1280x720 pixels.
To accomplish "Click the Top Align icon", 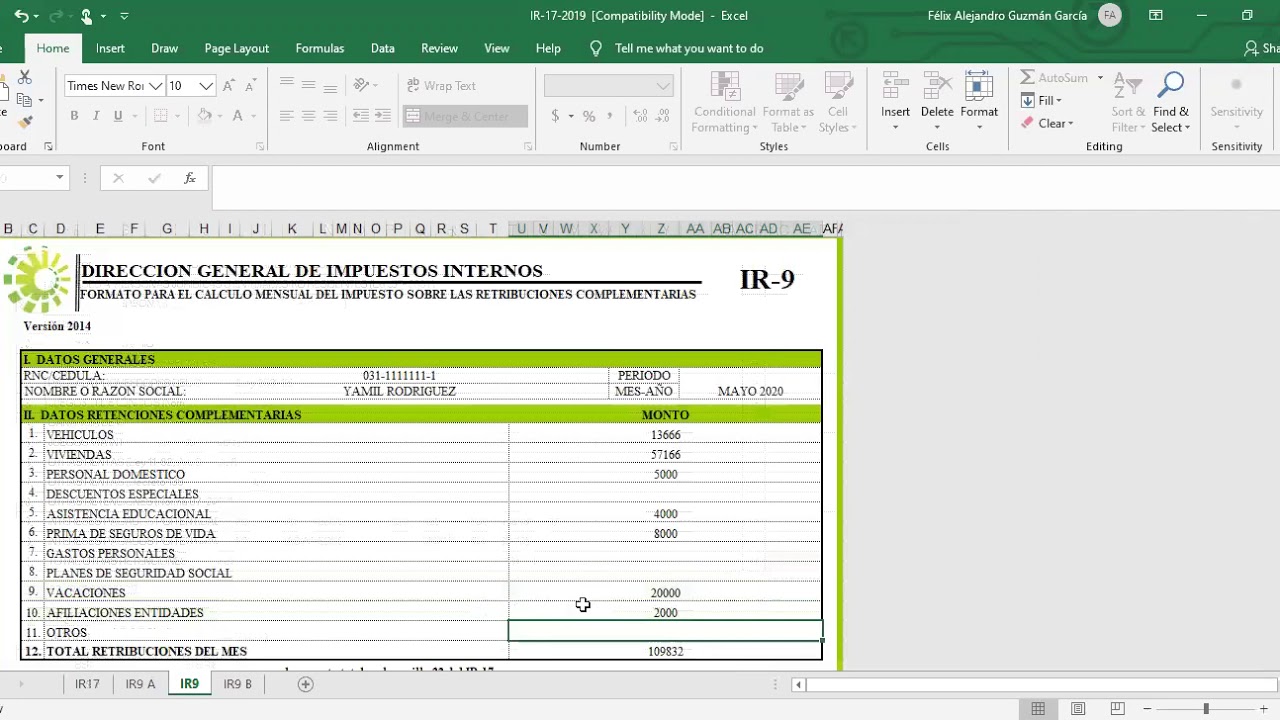I will [x=286, y=85].
